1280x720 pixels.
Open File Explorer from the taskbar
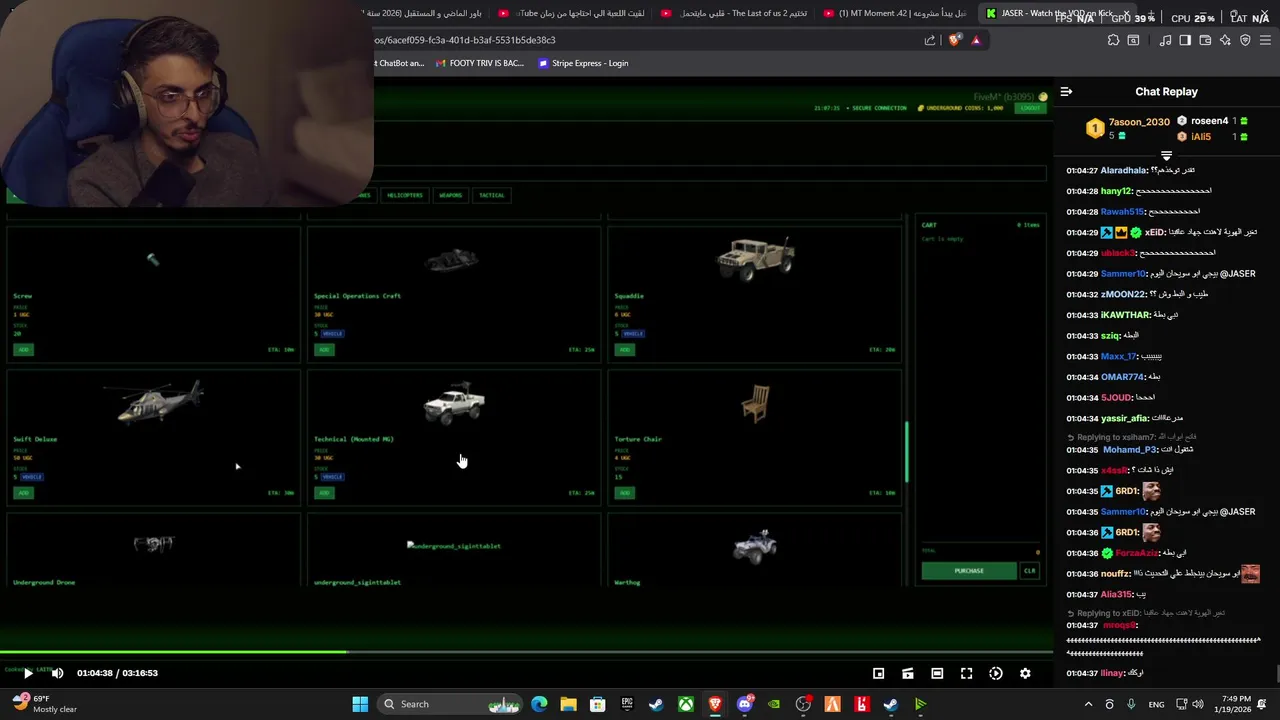[x=568, y=704]
